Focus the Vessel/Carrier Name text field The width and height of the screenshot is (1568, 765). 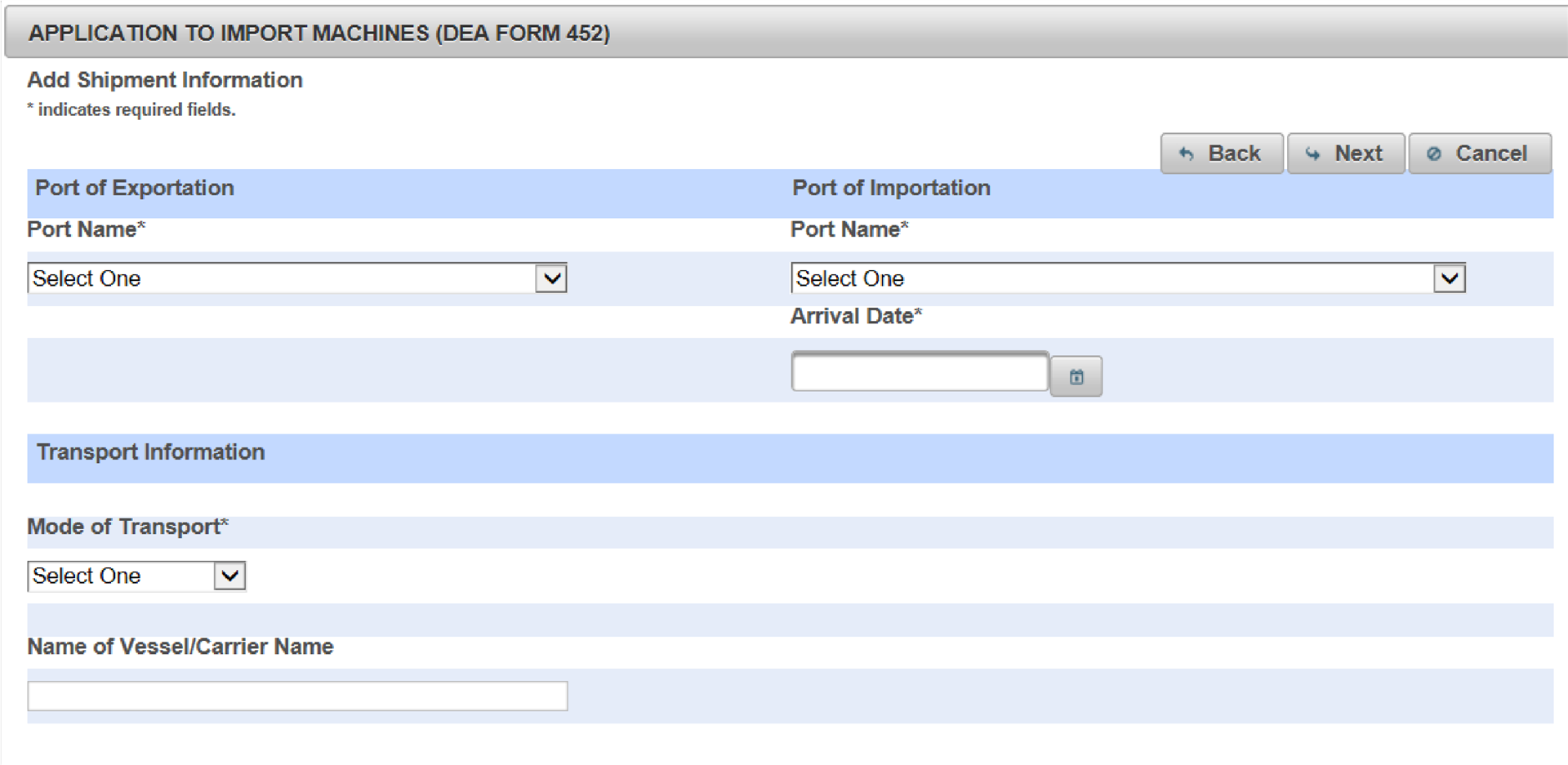[x=297, y=696]
